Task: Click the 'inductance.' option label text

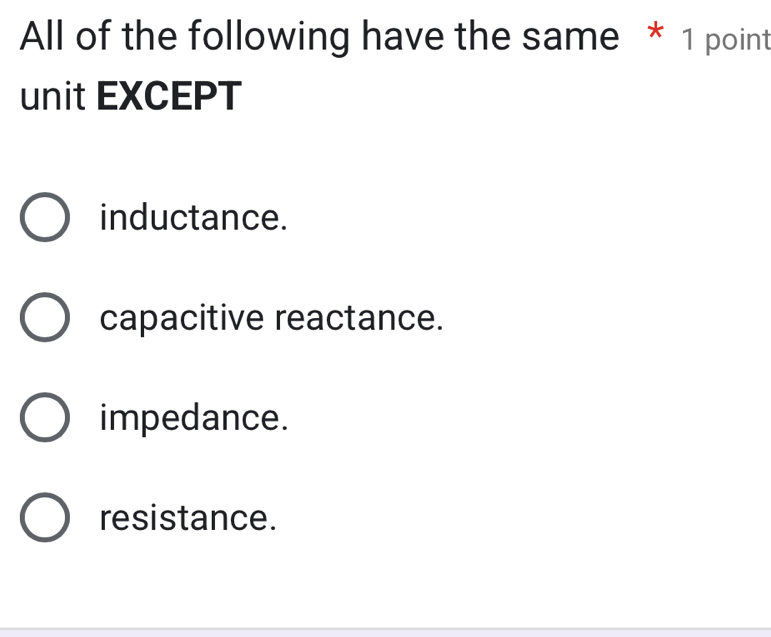Action: [x=194, y=217]
